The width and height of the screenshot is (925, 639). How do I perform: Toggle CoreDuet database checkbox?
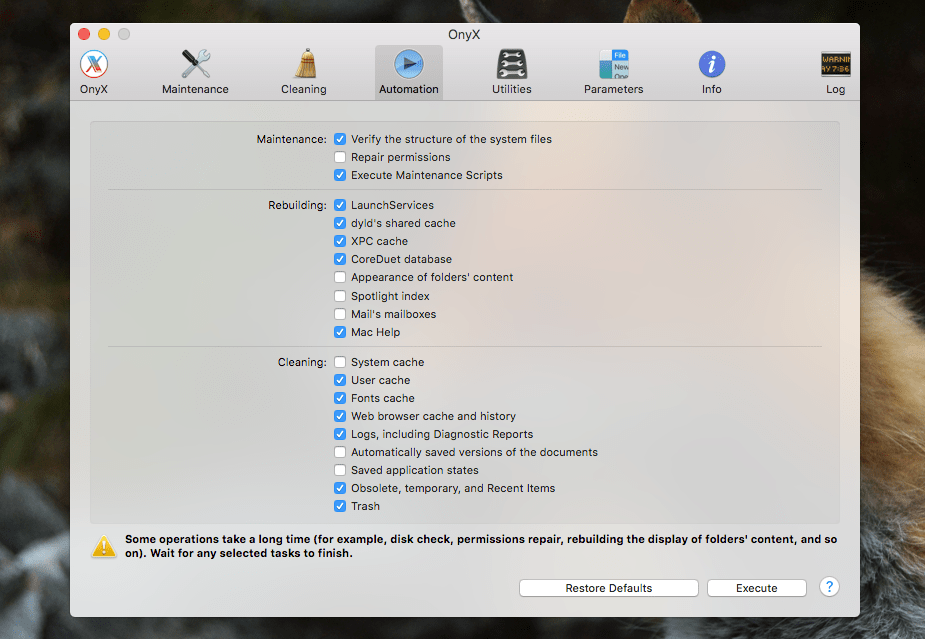click(x=340, y=259)
